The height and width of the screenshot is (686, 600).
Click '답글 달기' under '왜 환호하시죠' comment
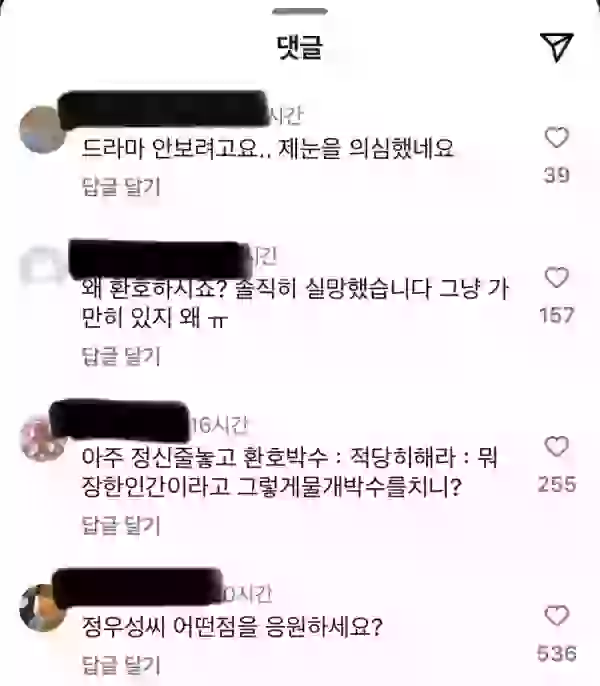[x=121, y=356]
